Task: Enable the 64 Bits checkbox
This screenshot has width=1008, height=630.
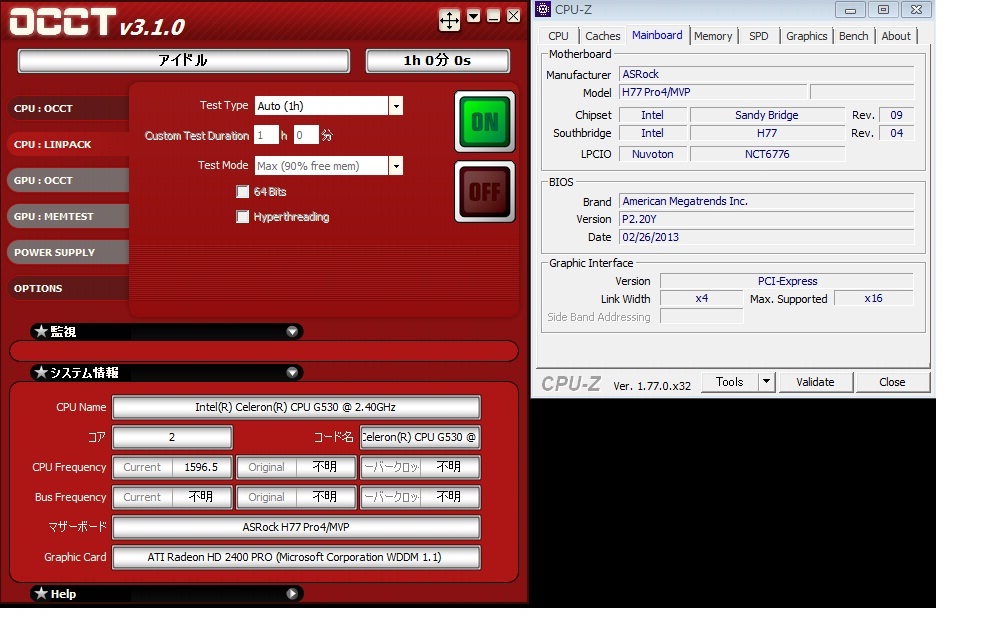Action: 242,191
